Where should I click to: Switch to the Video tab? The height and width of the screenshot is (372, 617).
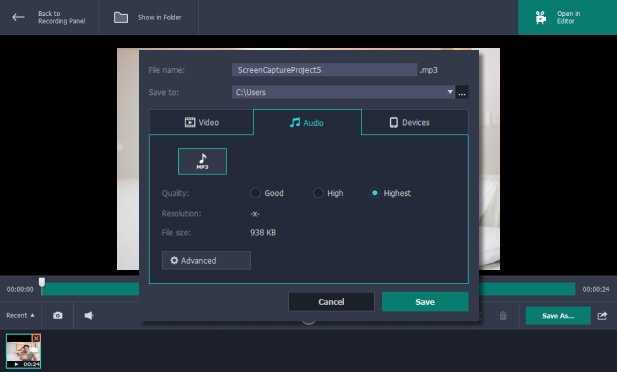click(201, 122)
